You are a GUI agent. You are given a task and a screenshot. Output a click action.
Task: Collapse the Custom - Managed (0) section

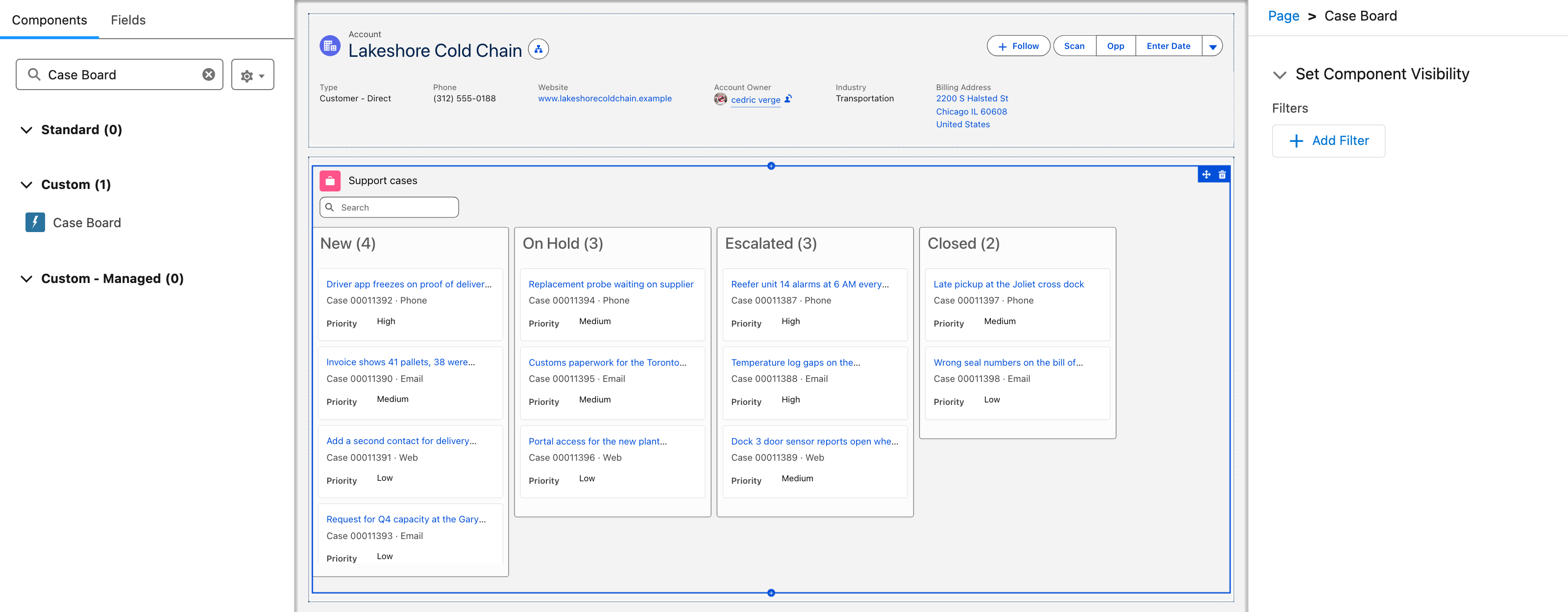[26, 279]
